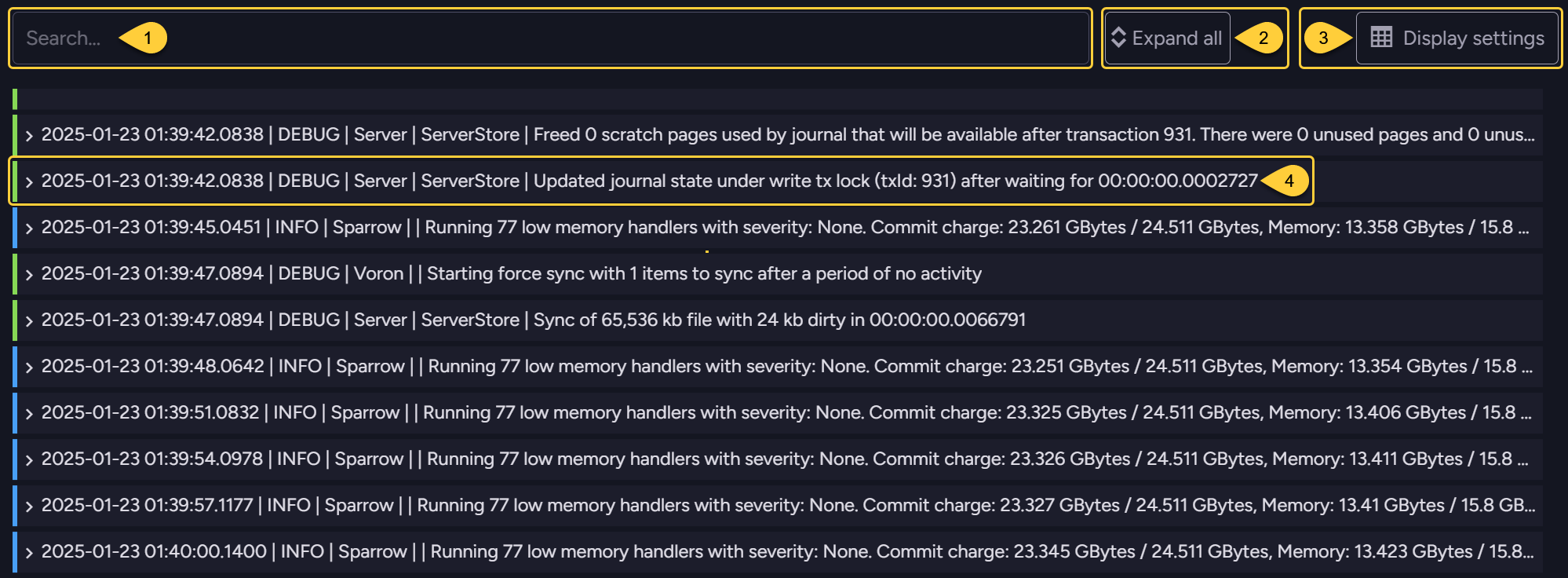Select log row with Commit charge 23.345 GBytes
This screenshot has width=1568, height=578.
click(x=778, y=552)
